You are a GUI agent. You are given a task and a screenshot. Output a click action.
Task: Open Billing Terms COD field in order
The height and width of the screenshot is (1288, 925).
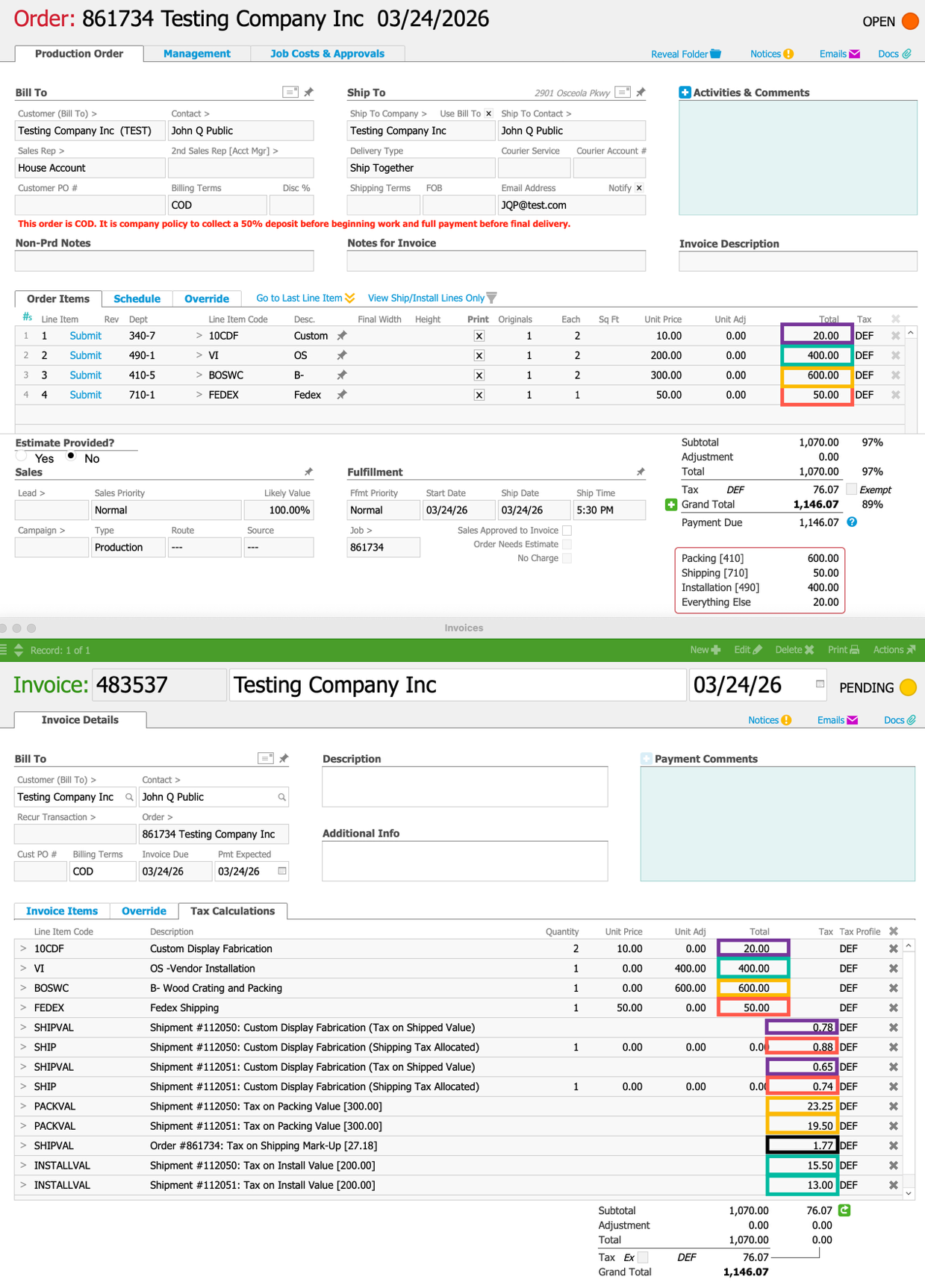pyautogui.click(x=217, y=205)
